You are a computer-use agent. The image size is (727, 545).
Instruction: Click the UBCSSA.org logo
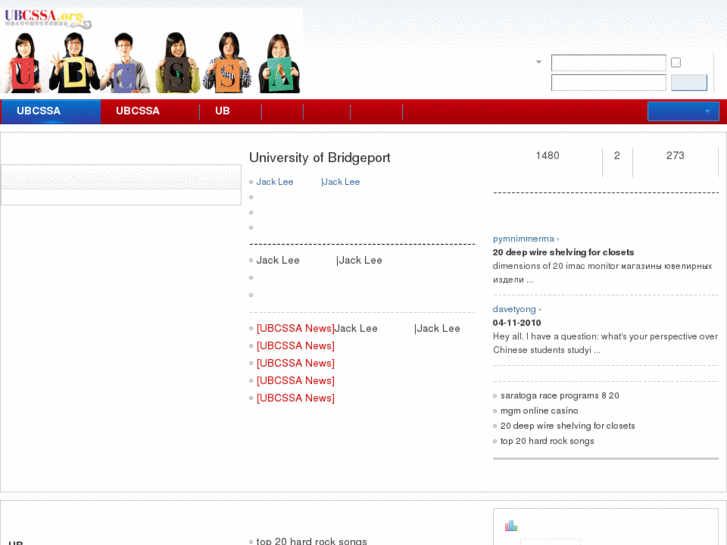click(48, 19)
